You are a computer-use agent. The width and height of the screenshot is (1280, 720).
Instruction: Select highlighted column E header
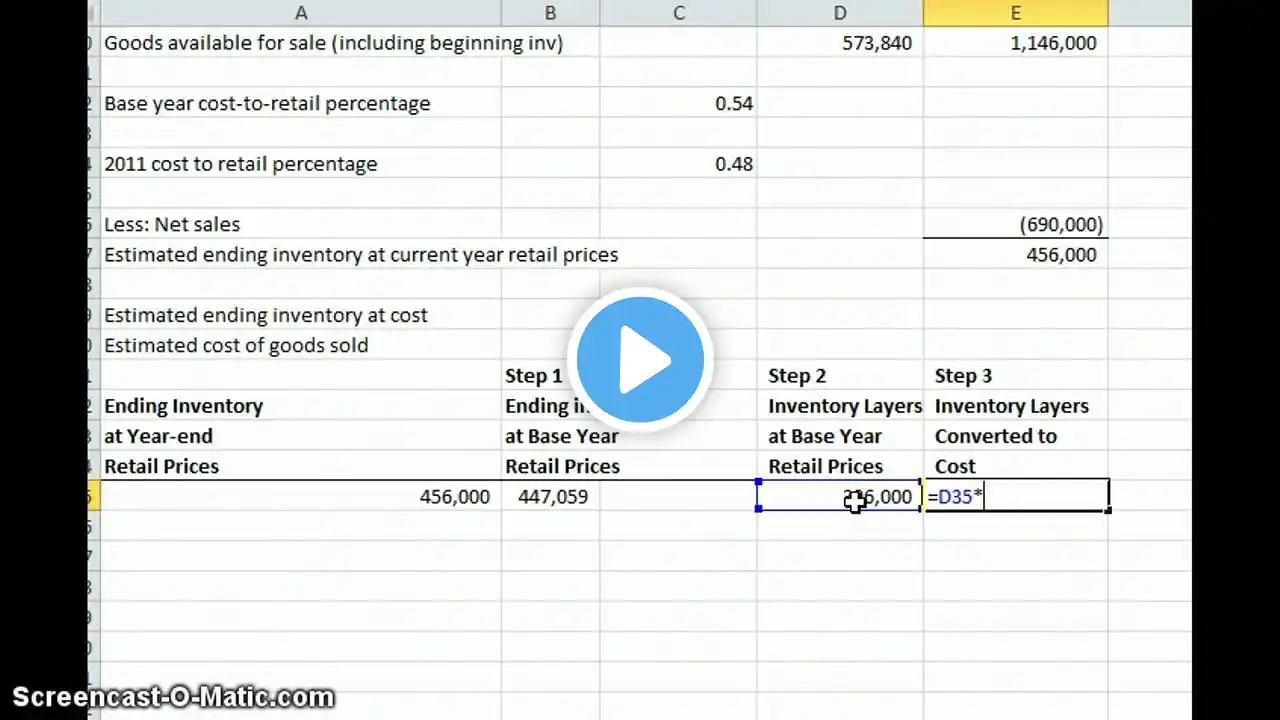[1015, 13]
